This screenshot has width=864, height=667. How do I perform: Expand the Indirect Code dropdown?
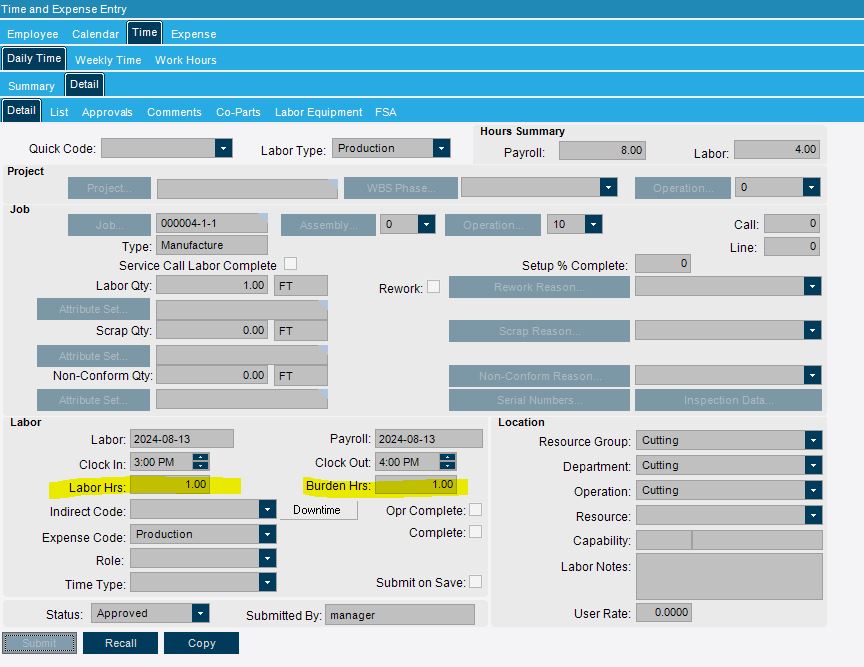pos(267,509)
